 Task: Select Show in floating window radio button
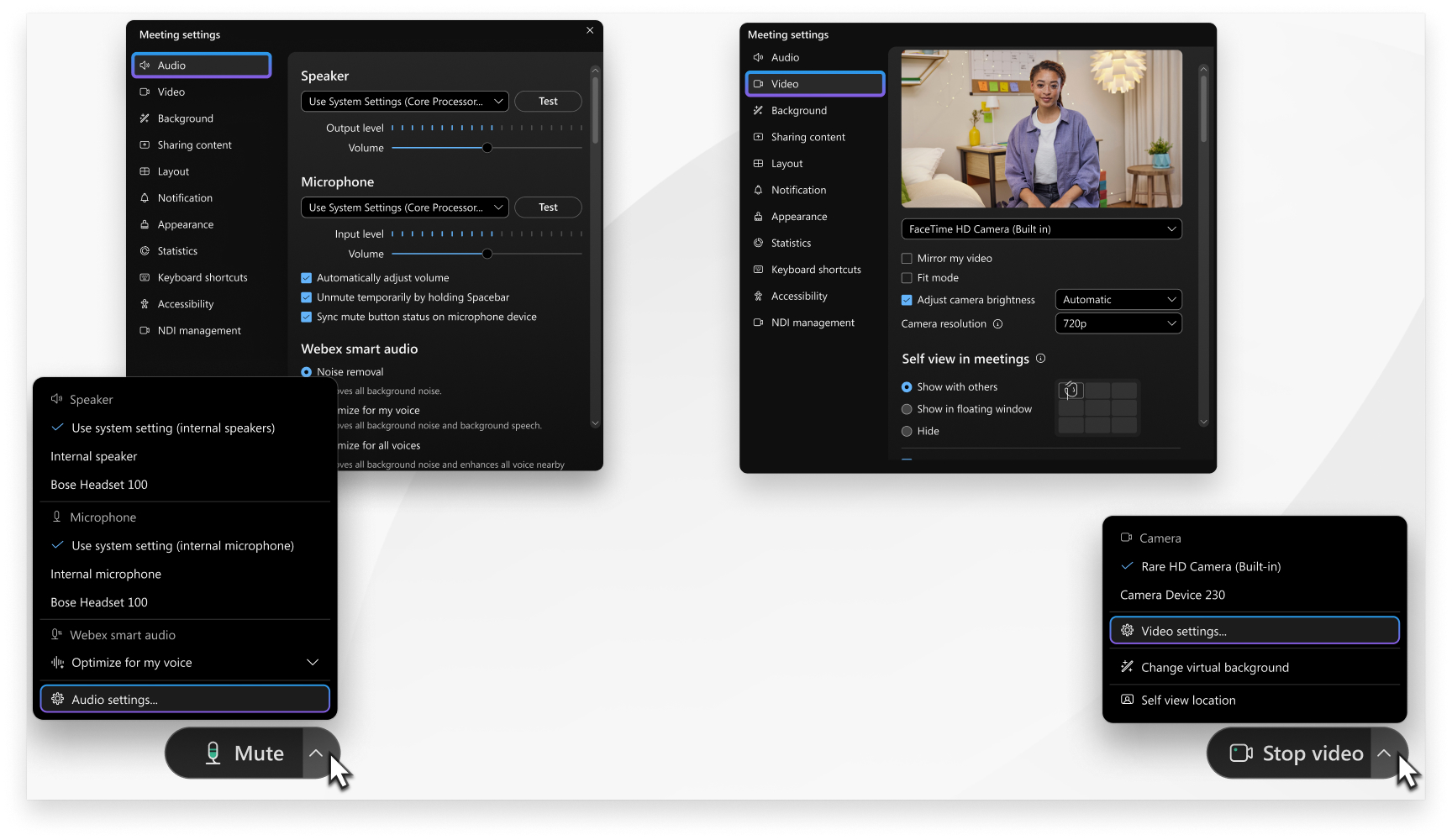pyautogui.click(x=907, y=409)
